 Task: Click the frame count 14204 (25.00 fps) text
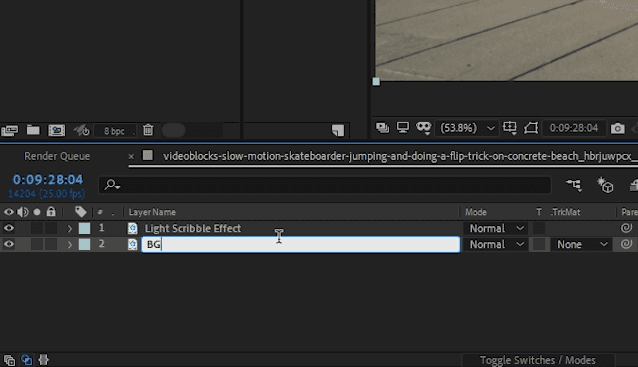[x=47, y=194]
